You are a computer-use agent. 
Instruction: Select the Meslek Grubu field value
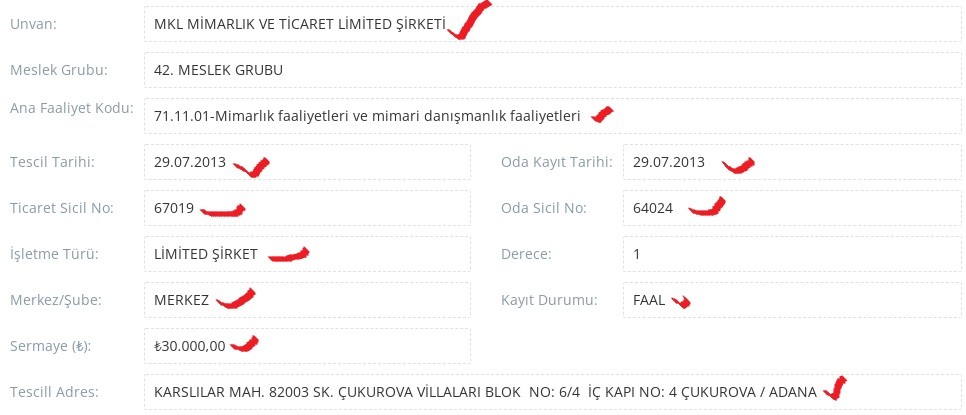click(553, 70)
